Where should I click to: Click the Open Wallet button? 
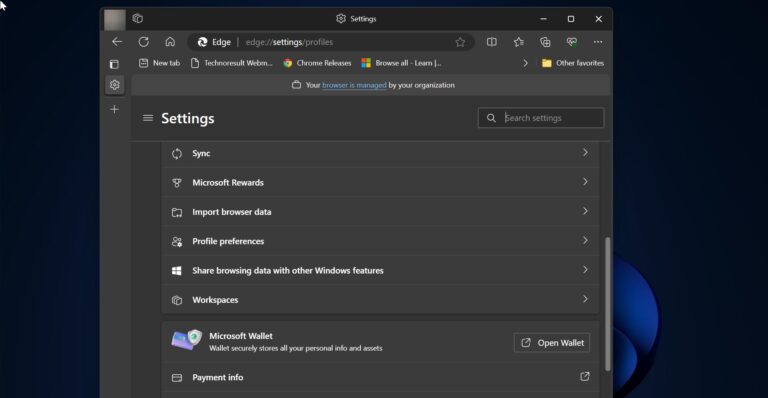point(552,343)
